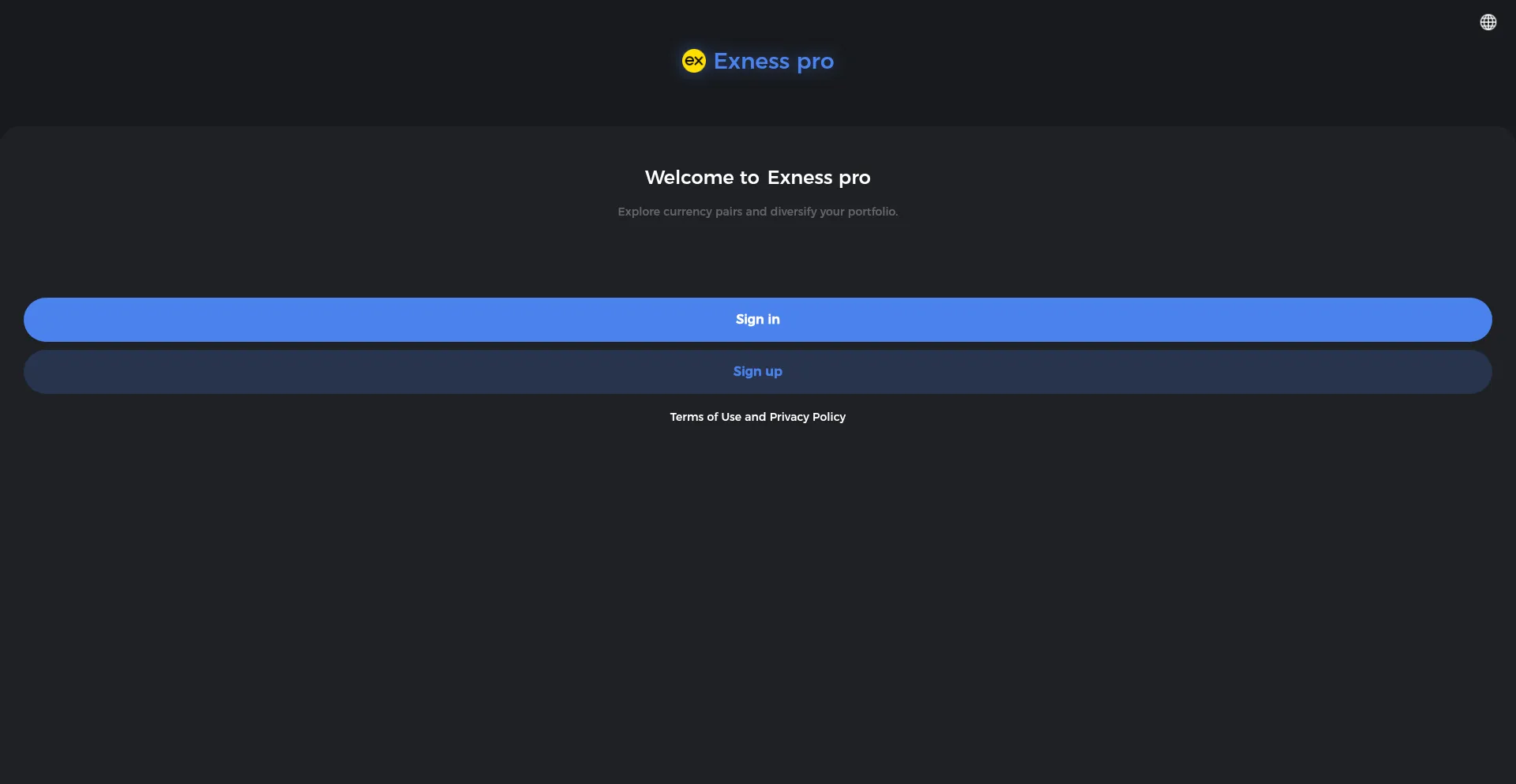This screenshot has width=1516, height=784.
Task: Select the Sign in pill button
Action: [757, 320]
